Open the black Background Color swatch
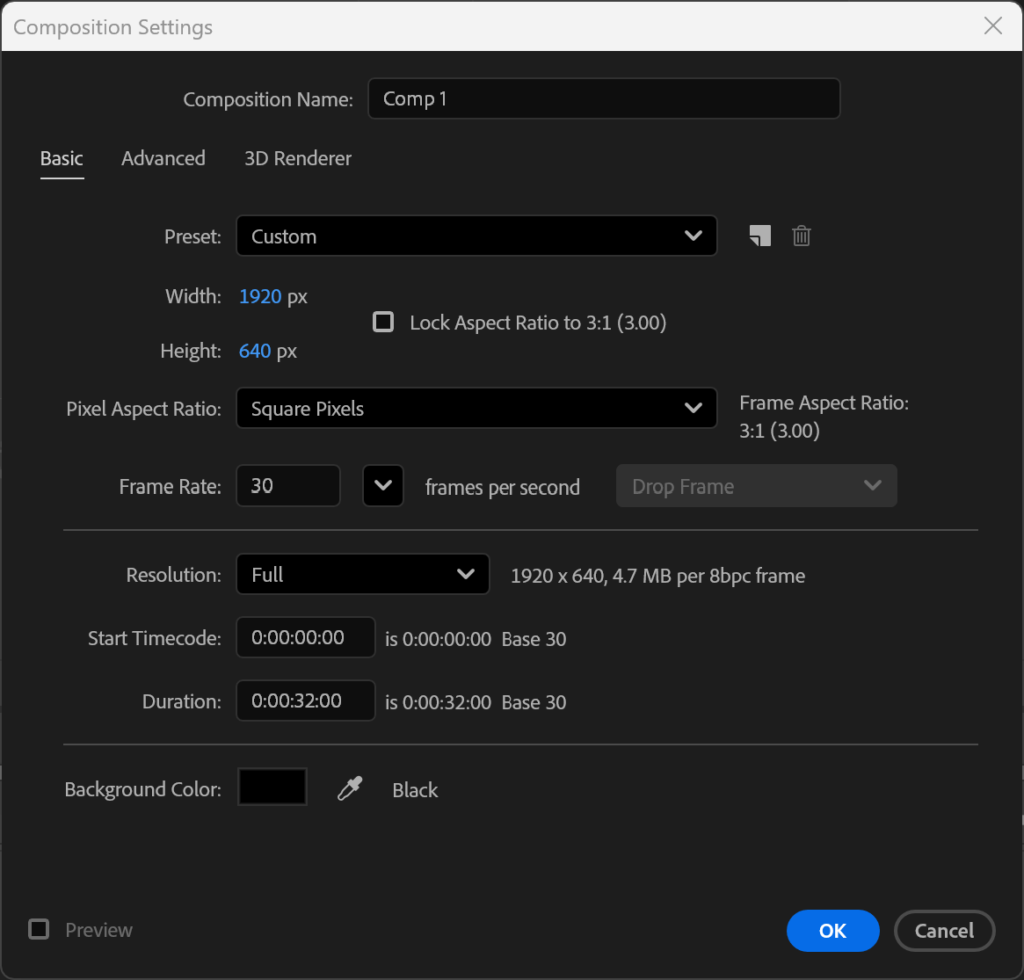The height and width of the screenshot is (980, 1024). 272,787
